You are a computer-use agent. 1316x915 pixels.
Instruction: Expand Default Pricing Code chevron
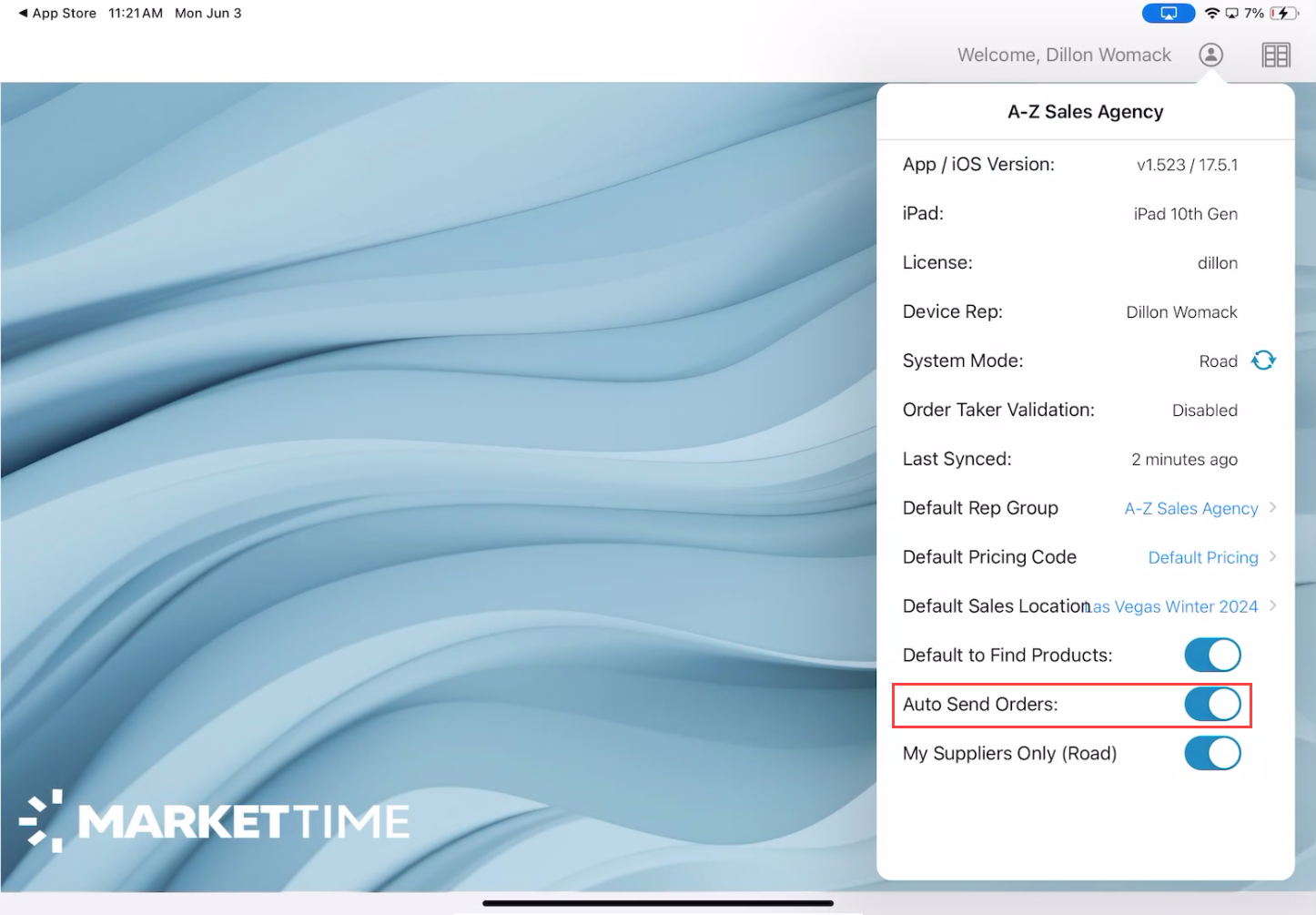coord(1272,557)
